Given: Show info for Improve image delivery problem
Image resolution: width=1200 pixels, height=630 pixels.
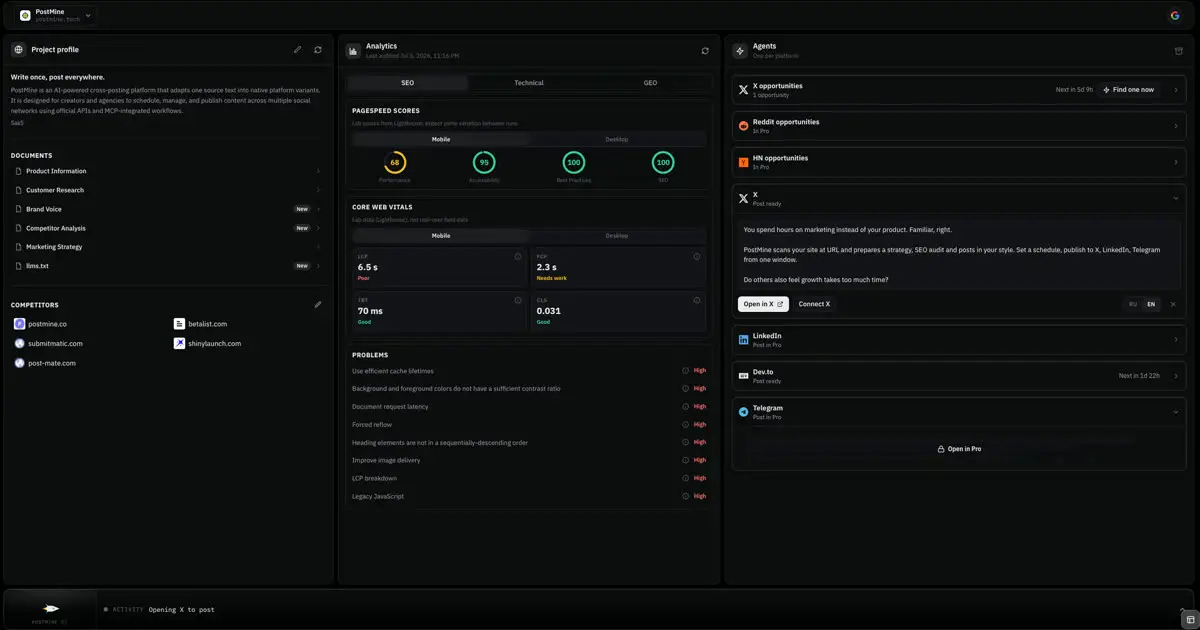Looking at the screenshot, I should (x=686, y=460).
